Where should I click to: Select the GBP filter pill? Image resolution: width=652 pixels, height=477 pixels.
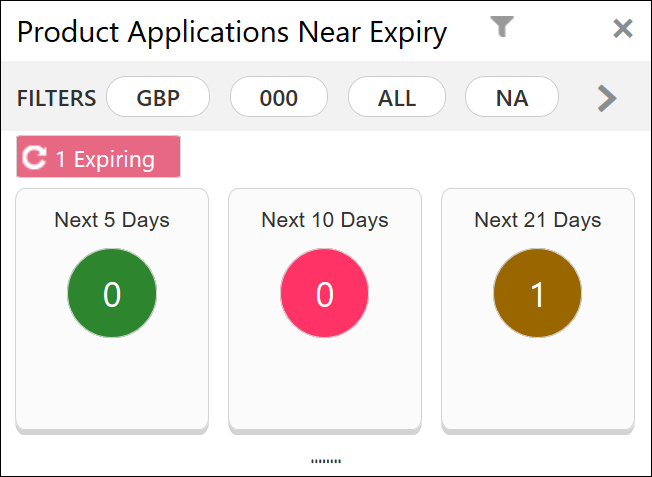[158, 97]
